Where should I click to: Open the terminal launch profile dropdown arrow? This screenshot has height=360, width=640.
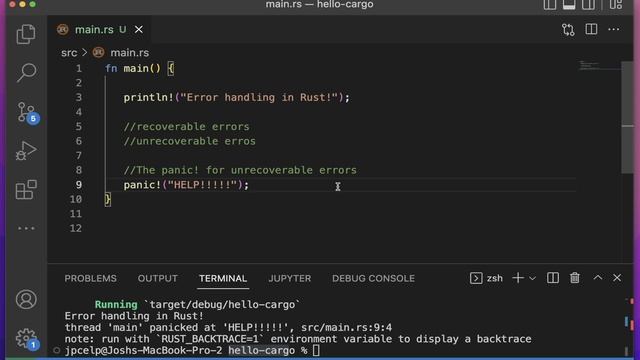point(532,278)
